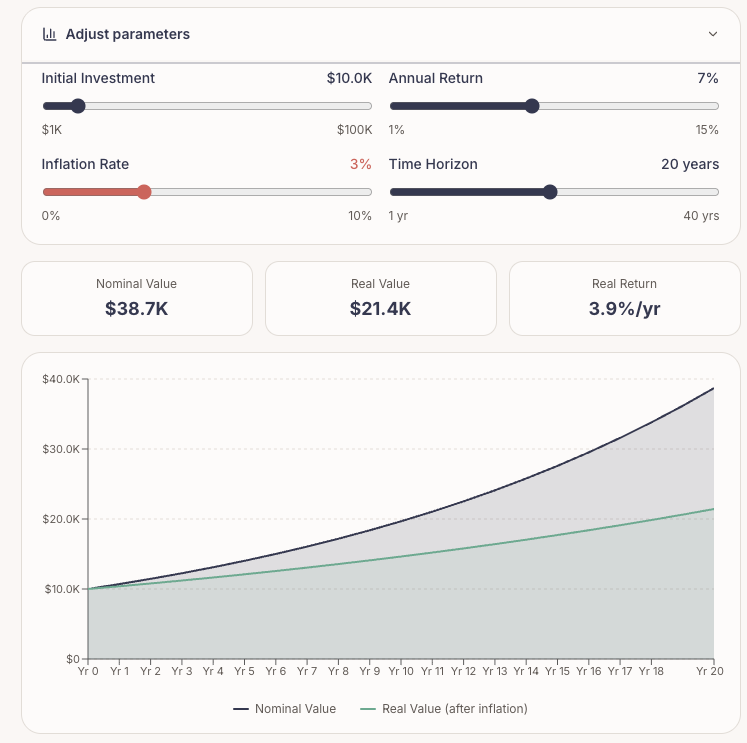747x743 pixels.
Task: Toggle the Real Value (after inflation) legend label
Action: pos(454,708)
